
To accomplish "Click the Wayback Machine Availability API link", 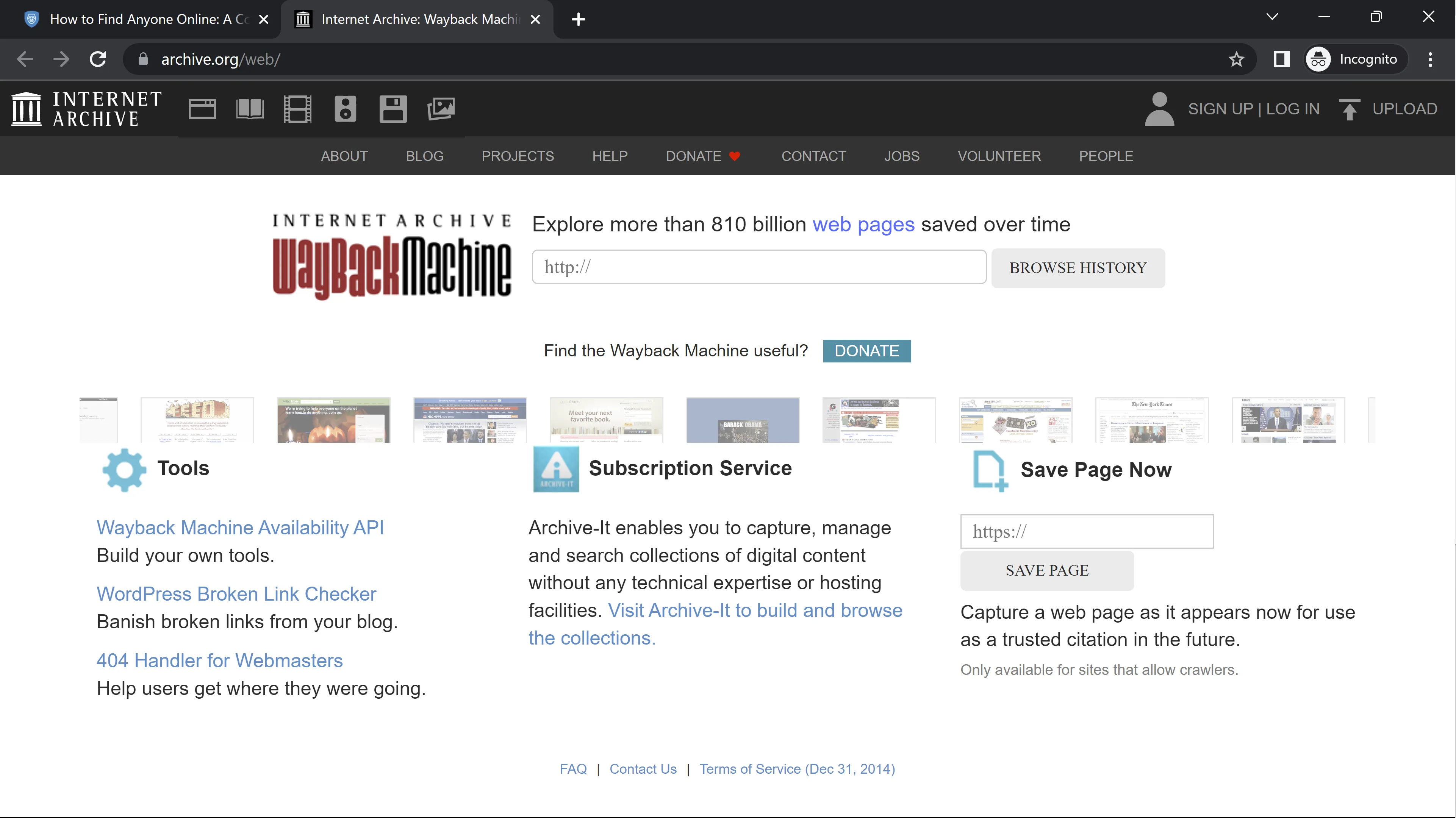I will point(240,527).
